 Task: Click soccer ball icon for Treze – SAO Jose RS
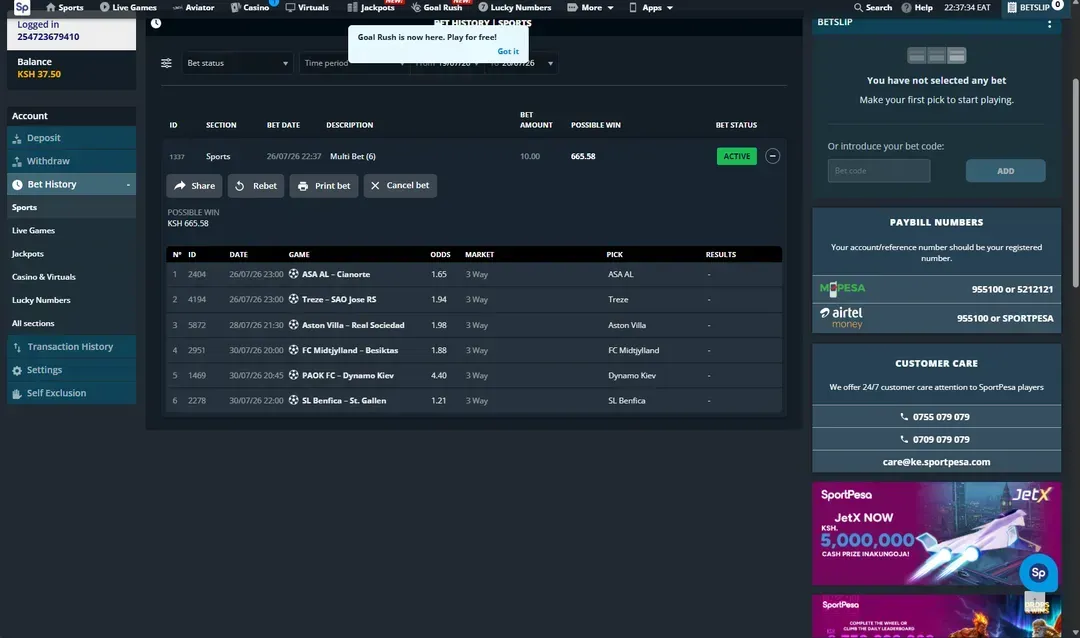(x=293, y=299)
